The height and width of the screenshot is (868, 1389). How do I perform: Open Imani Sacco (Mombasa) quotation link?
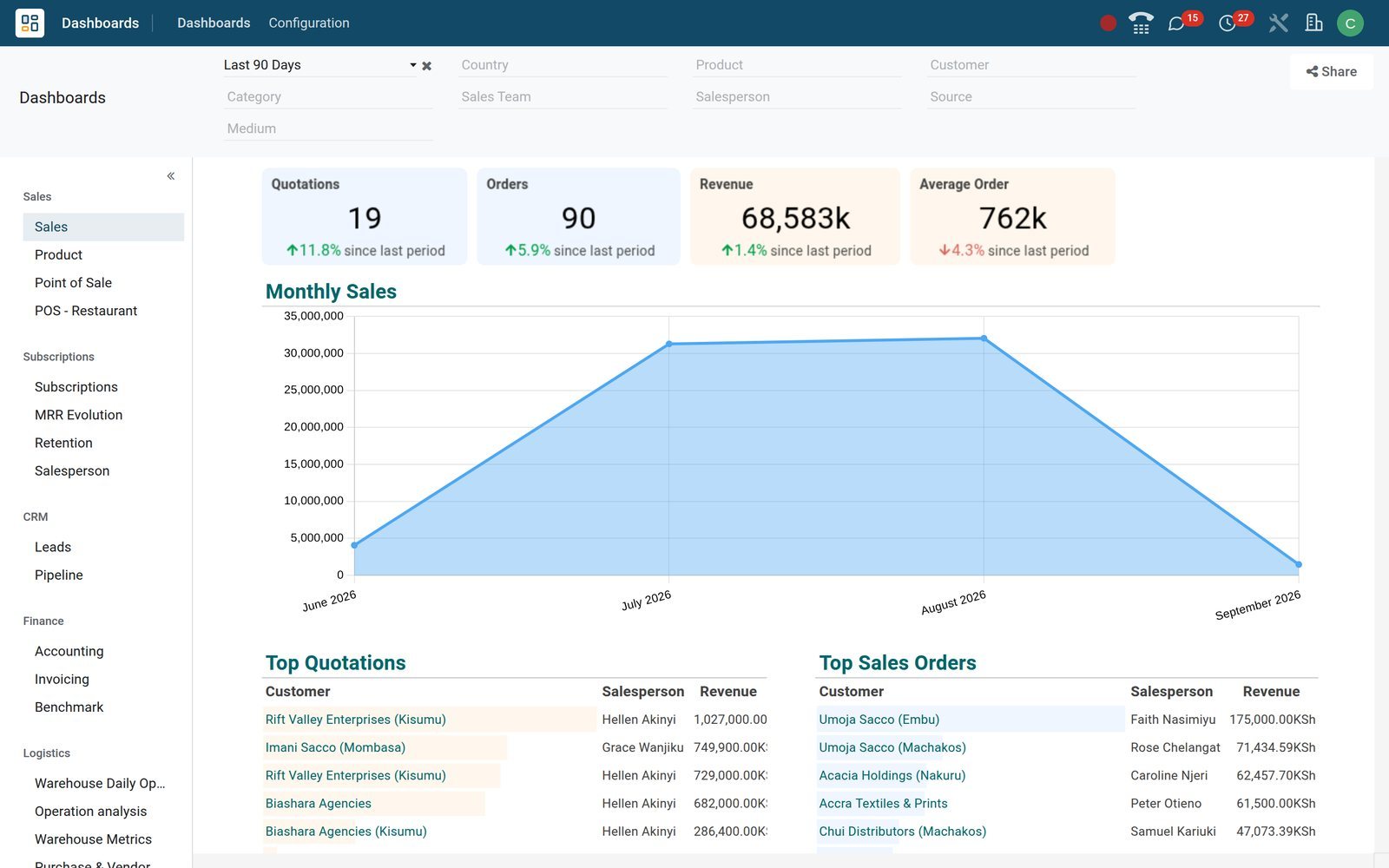pyautogui.click(x=335, y=747)
